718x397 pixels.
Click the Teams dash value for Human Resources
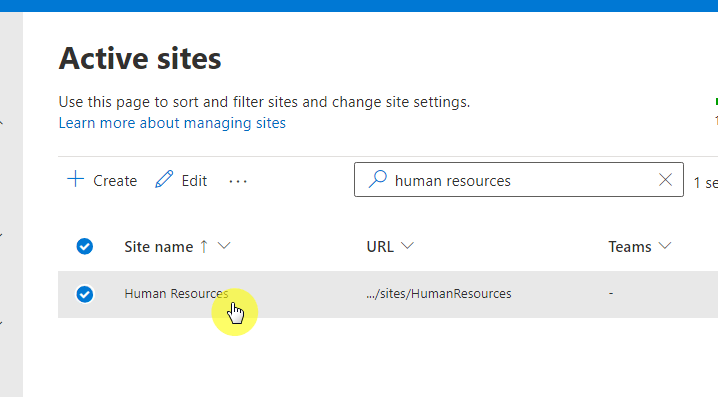click(611, 293)
